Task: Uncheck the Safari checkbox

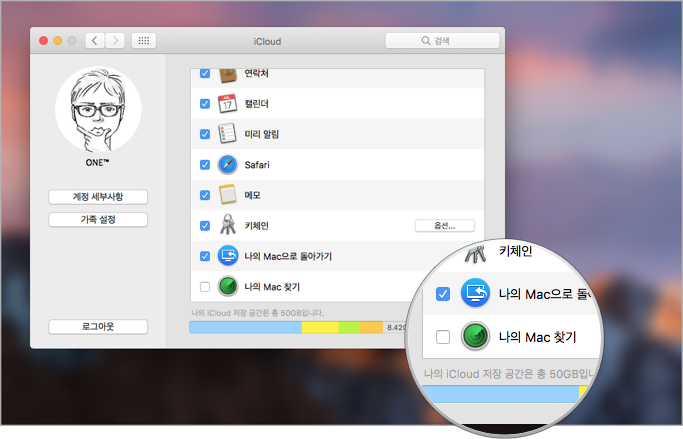Action: tap(205, 165)
